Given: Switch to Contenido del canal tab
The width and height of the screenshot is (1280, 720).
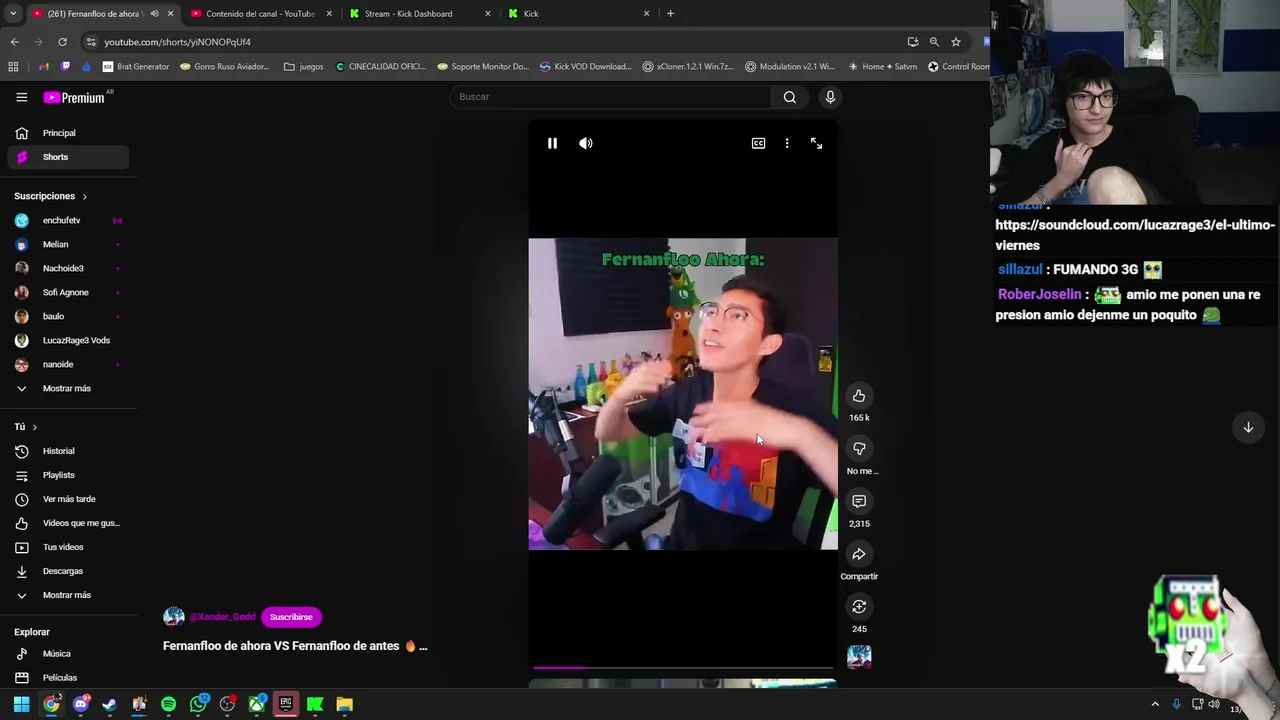Looking at the screenshot, I should pyautogui.click(x=260, y=14).
